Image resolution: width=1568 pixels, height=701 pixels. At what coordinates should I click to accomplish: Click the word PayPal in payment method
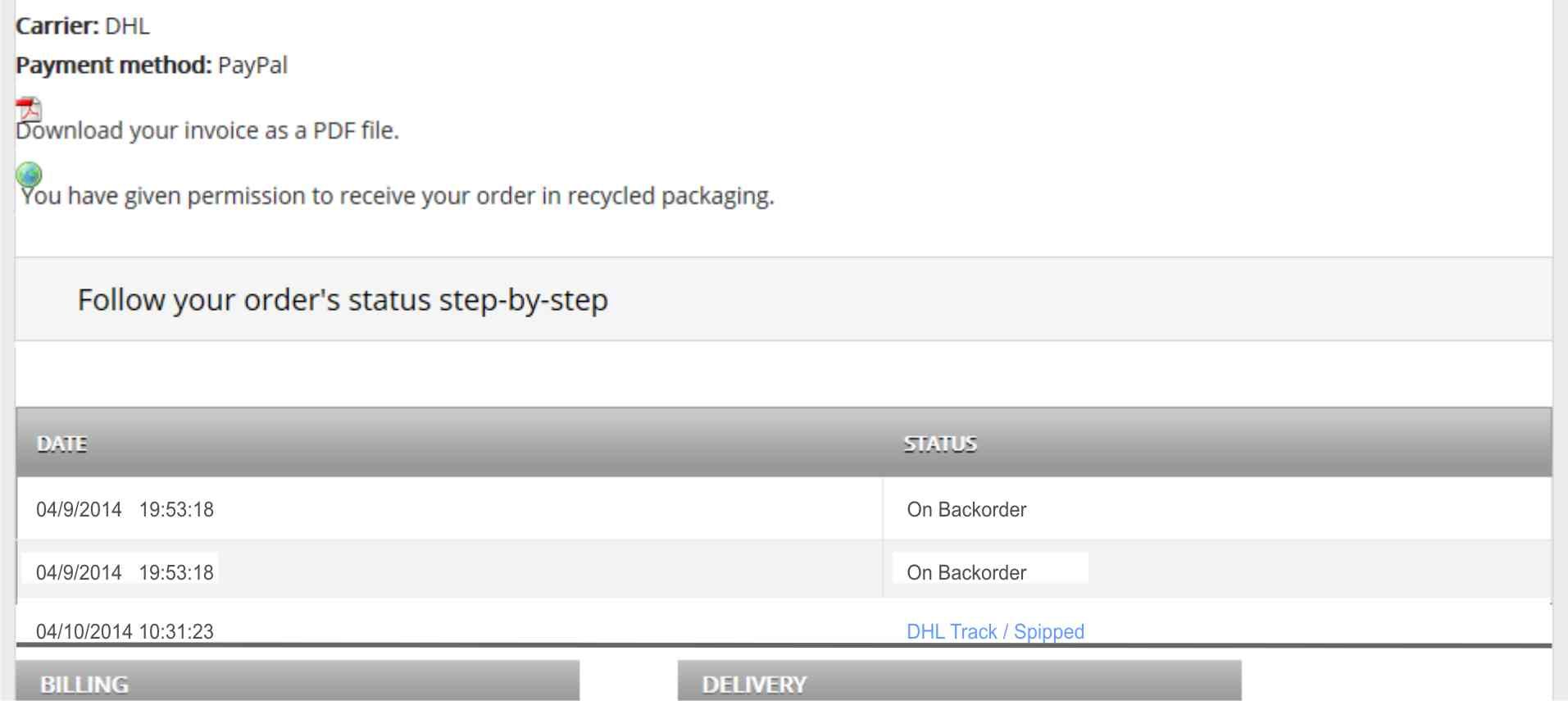point(252,66)
